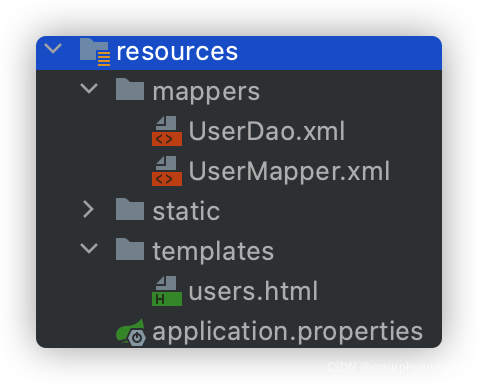This screenshot has height=384, width=478.
Task: Click the static folder icon
Action: click(130, 209)
